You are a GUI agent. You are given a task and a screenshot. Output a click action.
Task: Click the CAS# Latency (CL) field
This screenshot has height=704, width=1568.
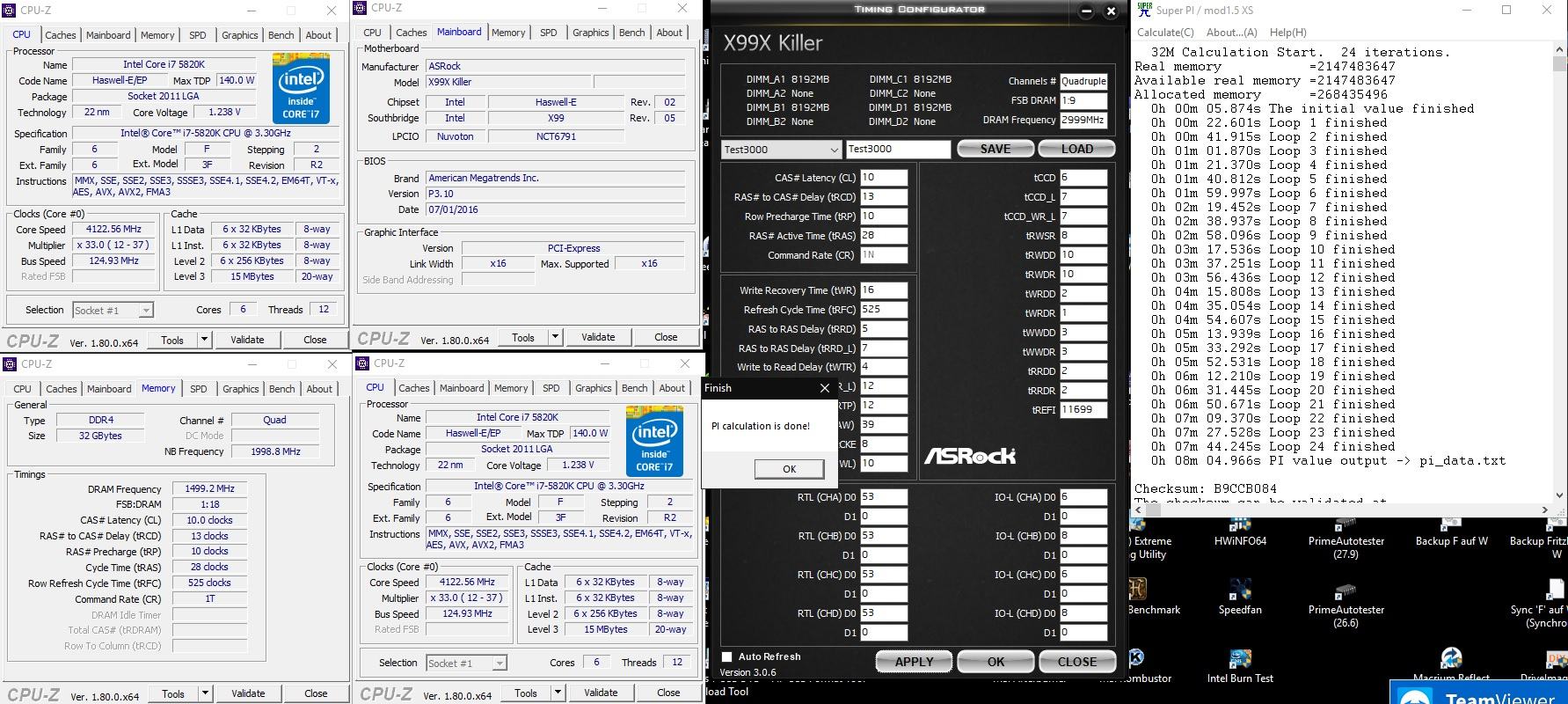[884, 178]
